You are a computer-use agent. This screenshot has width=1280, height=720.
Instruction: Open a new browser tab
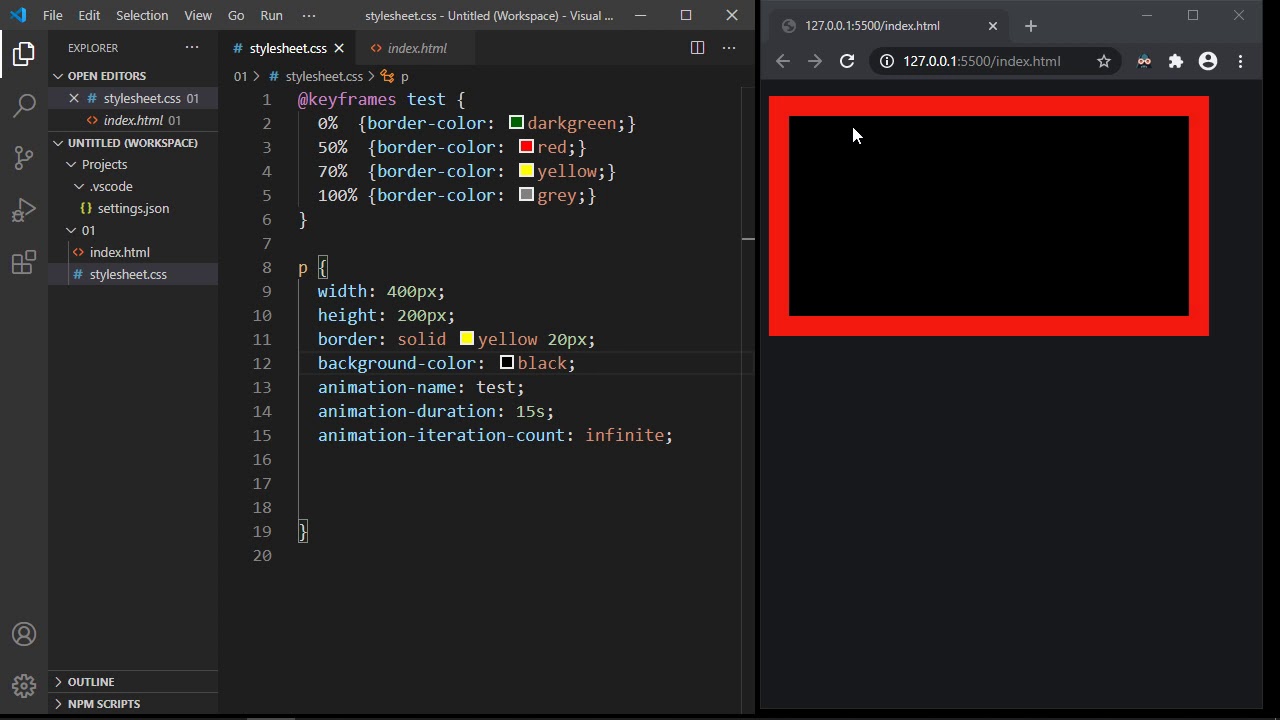(1031, 26)
